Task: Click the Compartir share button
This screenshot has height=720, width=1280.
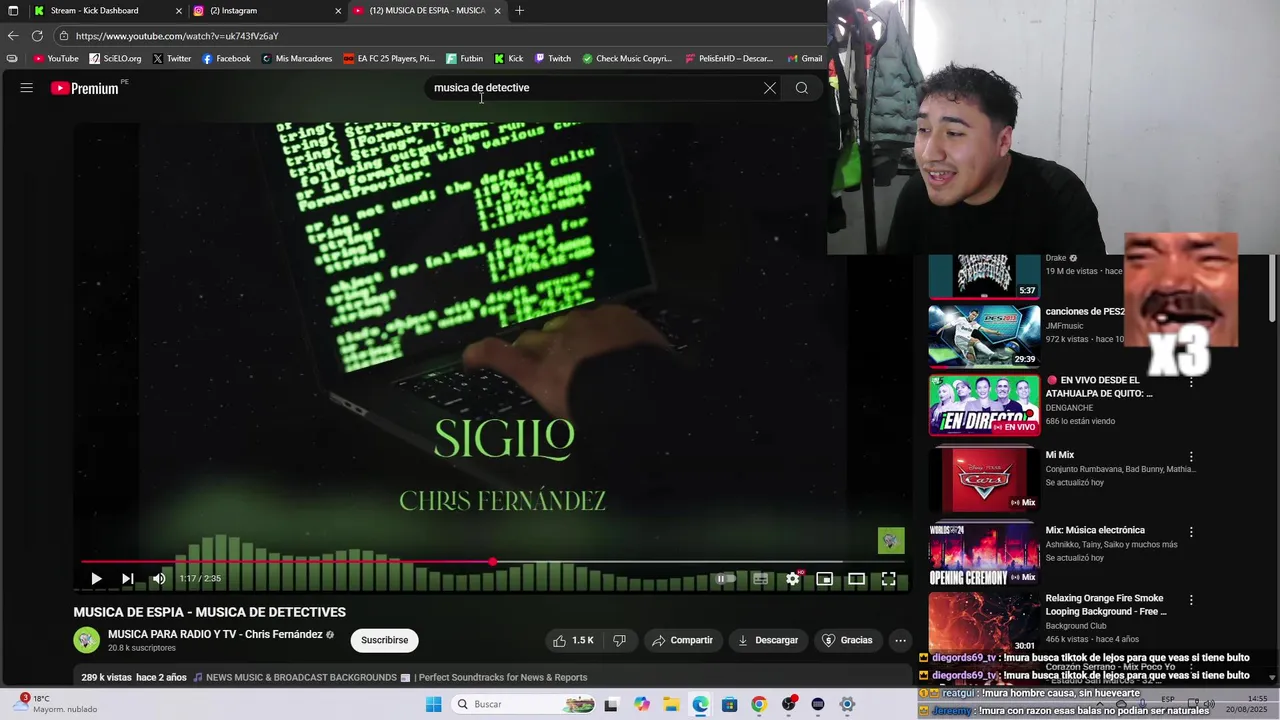Action: click(x=682, y=640)
